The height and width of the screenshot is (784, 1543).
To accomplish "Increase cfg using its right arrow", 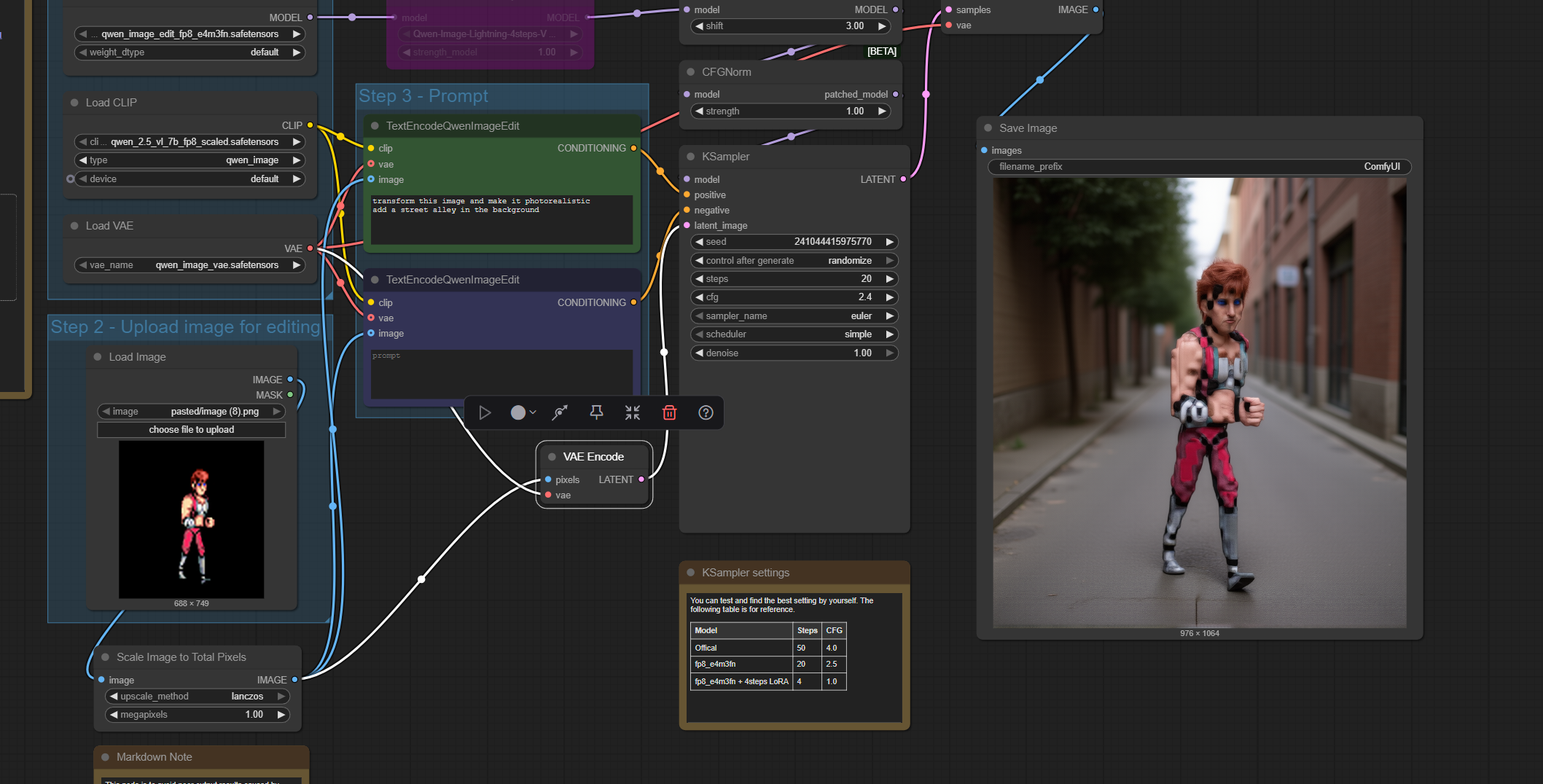I will click(x=889, y=297).
